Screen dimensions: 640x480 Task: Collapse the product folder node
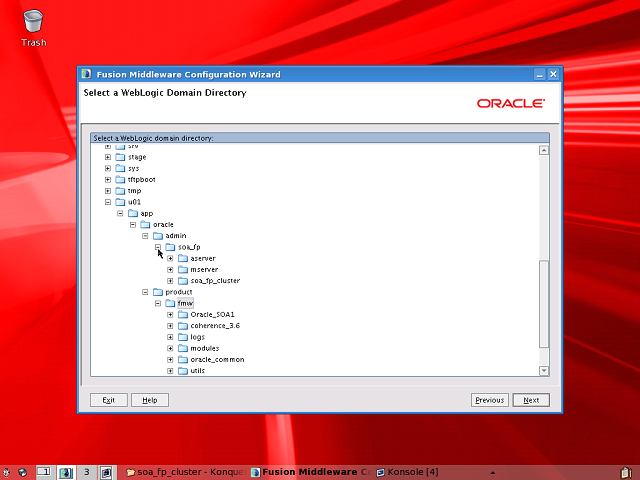pos(145,292)
